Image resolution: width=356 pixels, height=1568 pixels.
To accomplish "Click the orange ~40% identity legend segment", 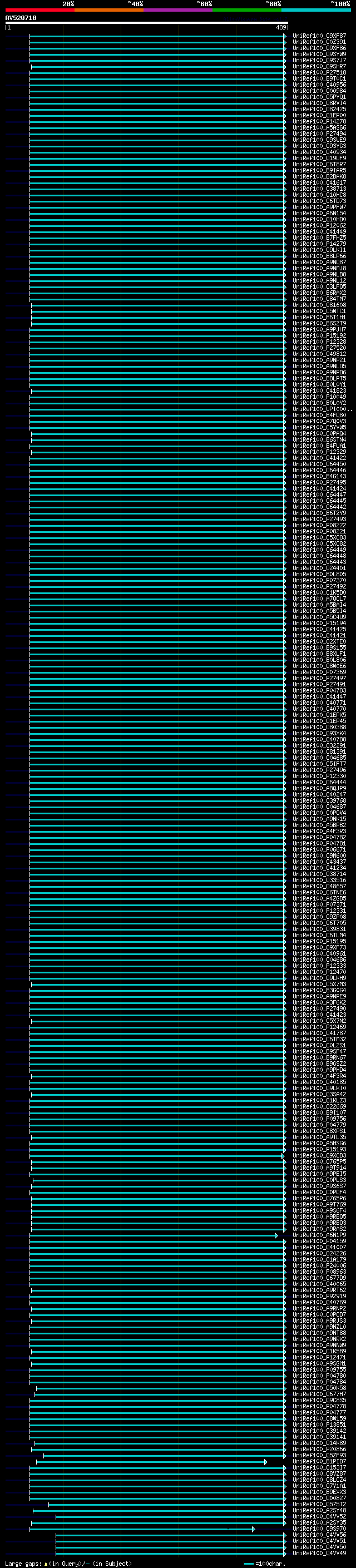I will (x=109, y=10).
